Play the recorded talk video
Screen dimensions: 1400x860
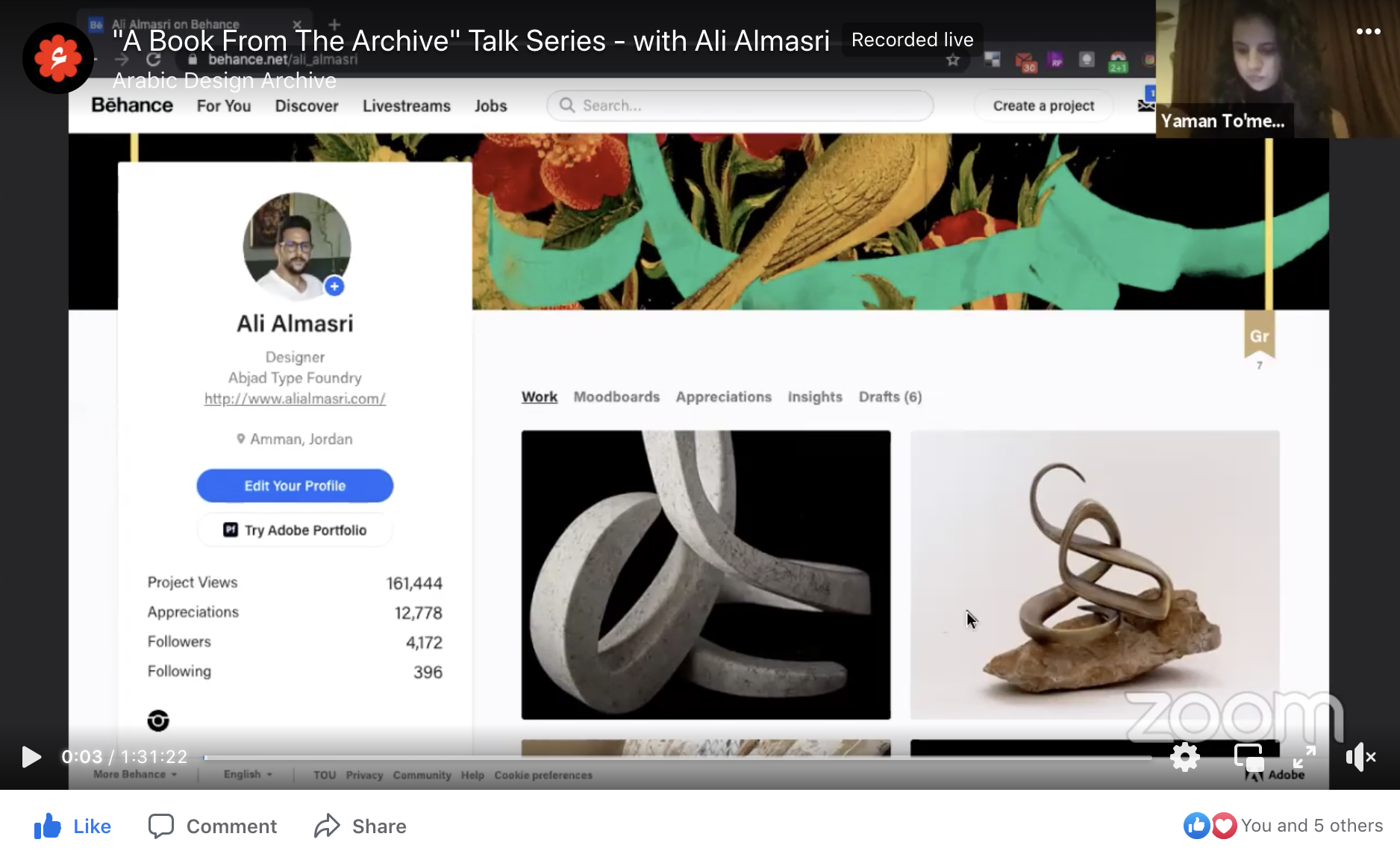click(31, 757)
